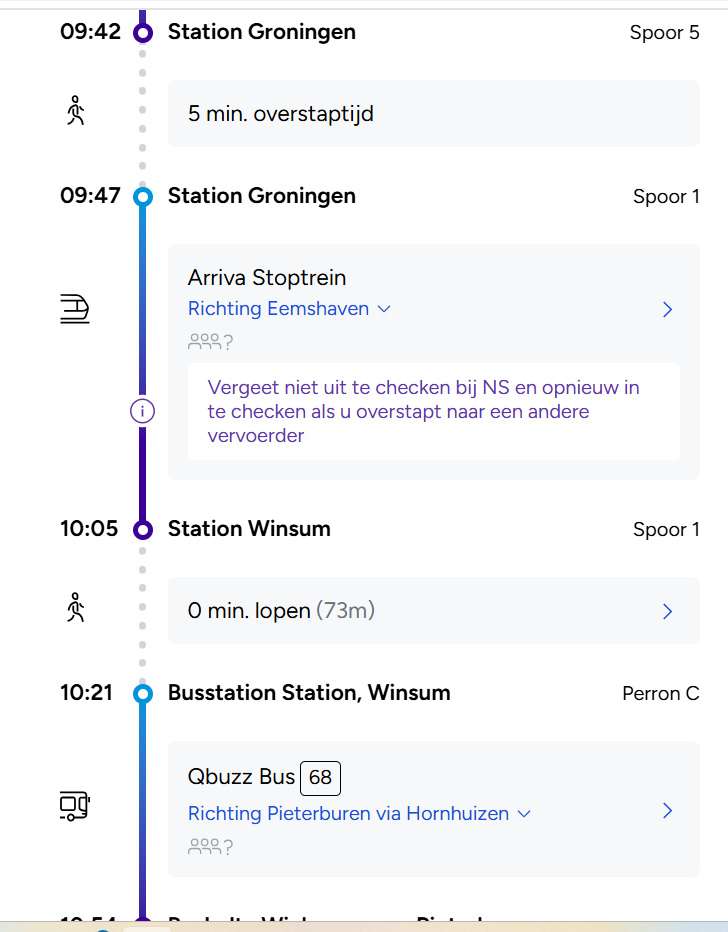The image size is (728, 932).
Task: Click the crowdedness icon under Richting Pieterburen
Action: click(210, 847)
